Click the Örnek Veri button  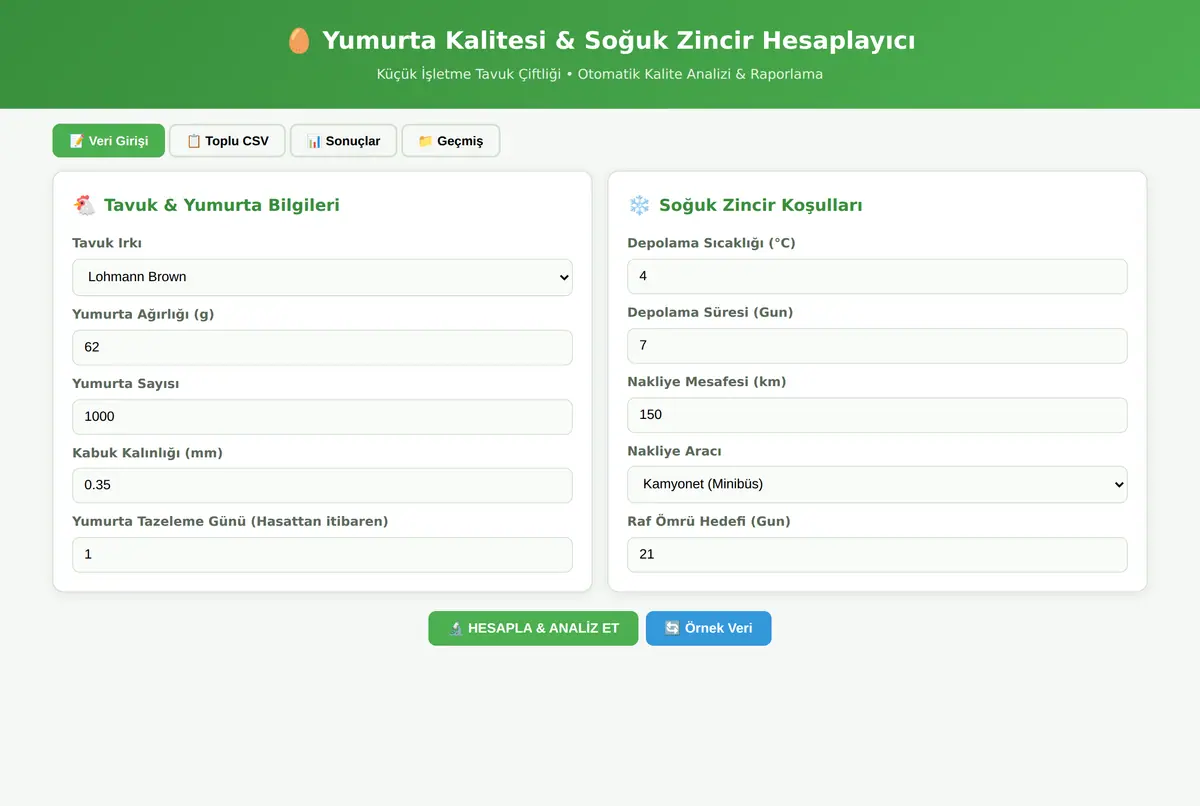pyautogui.click(x=708, y=628)
